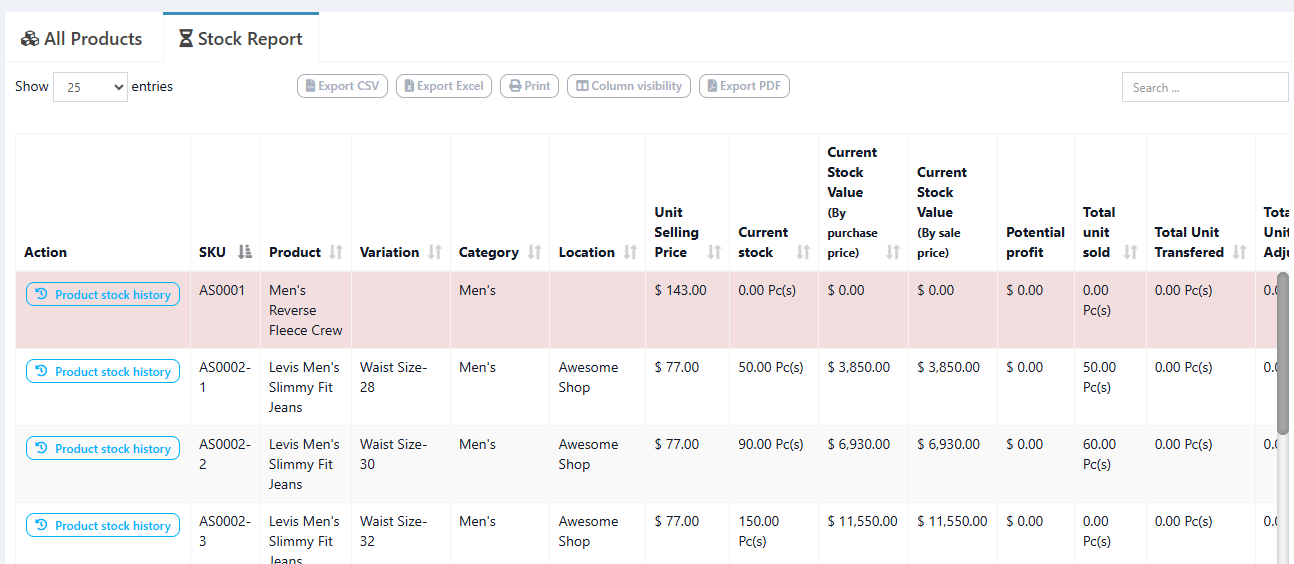Open Product stock history for AS0002-2
The width and height of the screenshot is (1294, 564).
(x=103, y=448)
